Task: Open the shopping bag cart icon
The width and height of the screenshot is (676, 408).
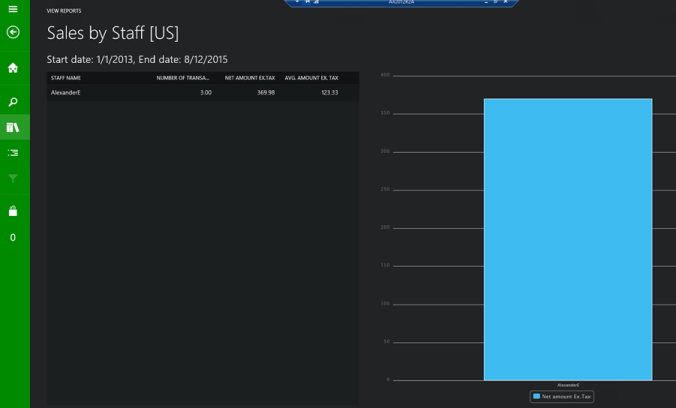Action: pyautogui.click(x=13, y=211)
